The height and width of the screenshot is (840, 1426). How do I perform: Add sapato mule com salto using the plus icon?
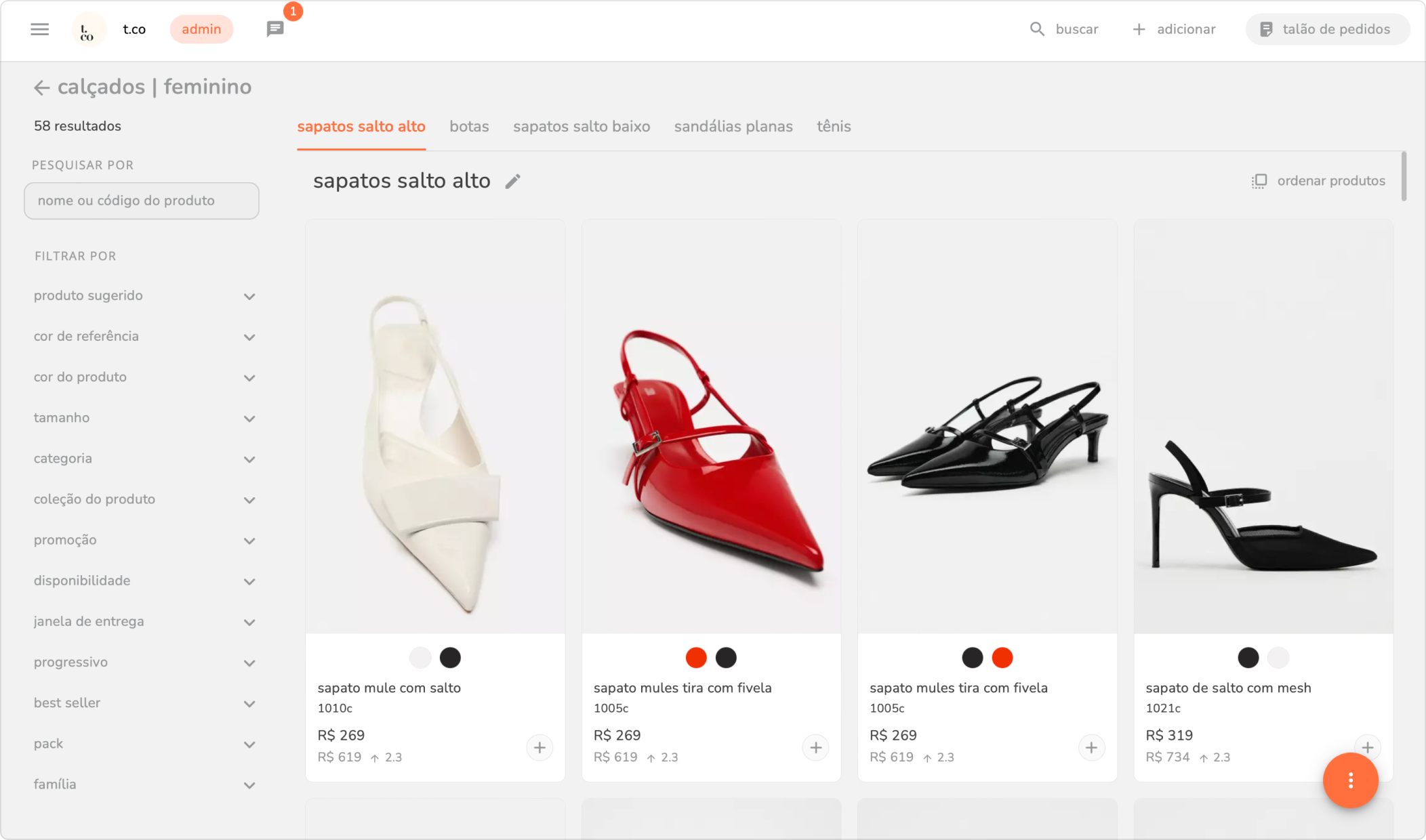click(539, 748)
